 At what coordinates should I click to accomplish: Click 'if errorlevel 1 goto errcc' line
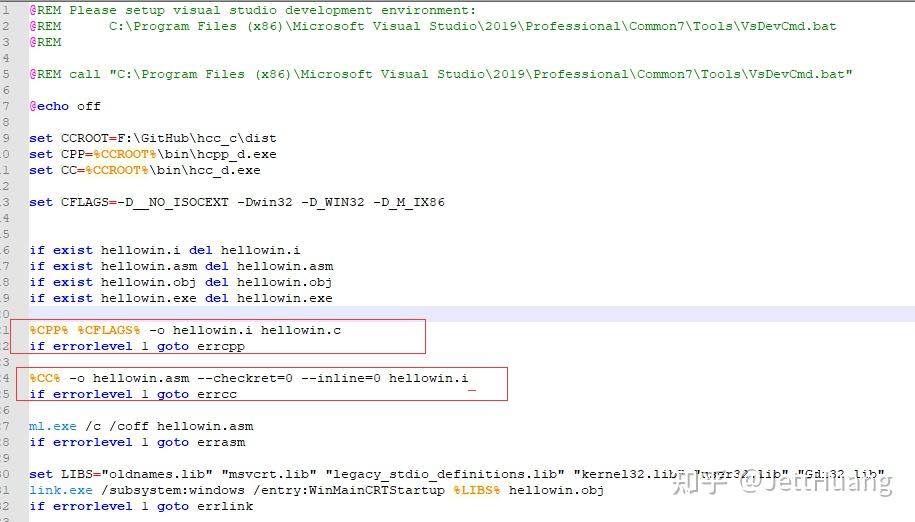tap(133, 394)
